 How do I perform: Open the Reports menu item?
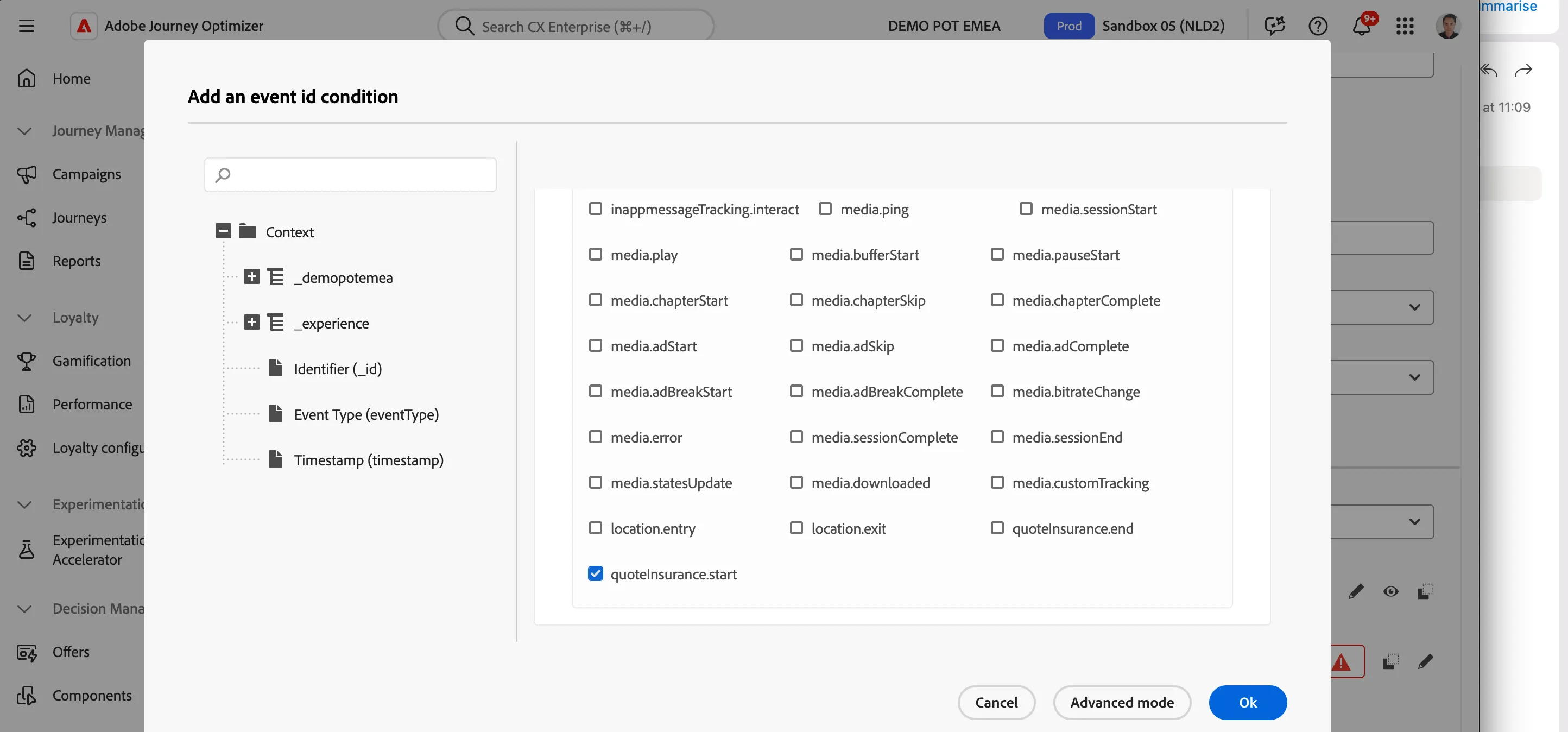76,261
